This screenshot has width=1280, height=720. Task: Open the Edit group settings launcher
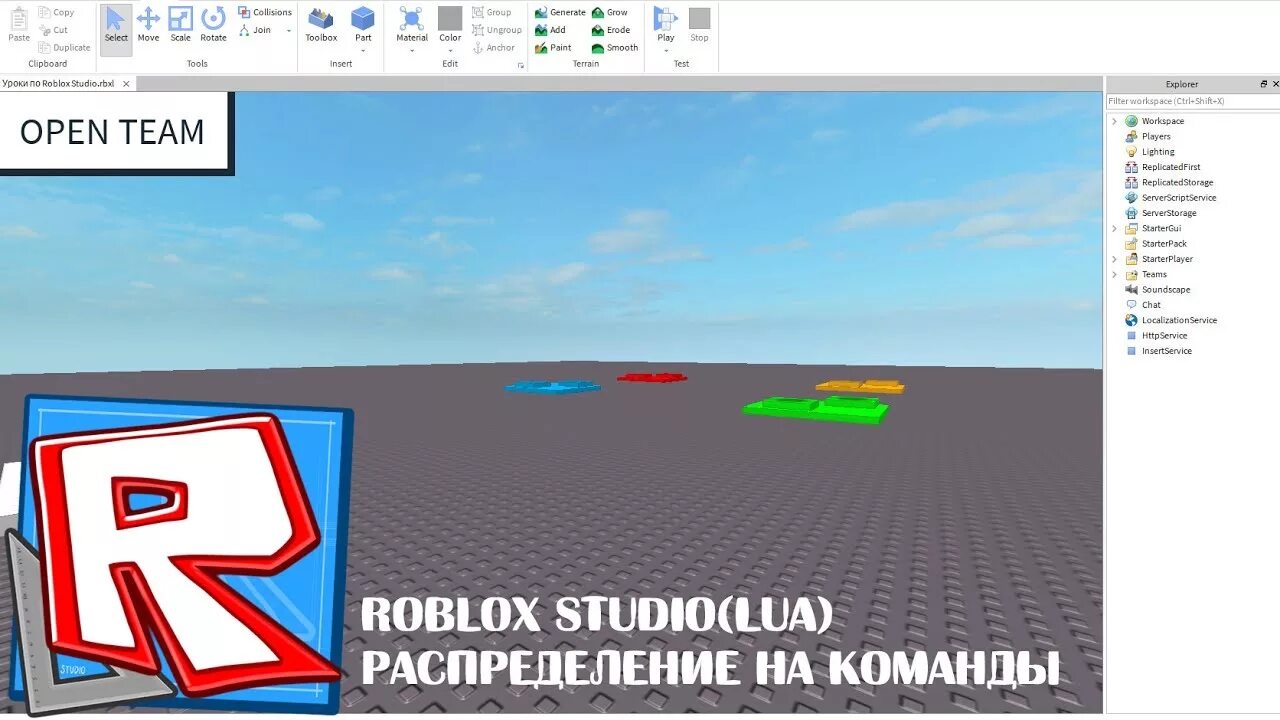coord(520,65)
